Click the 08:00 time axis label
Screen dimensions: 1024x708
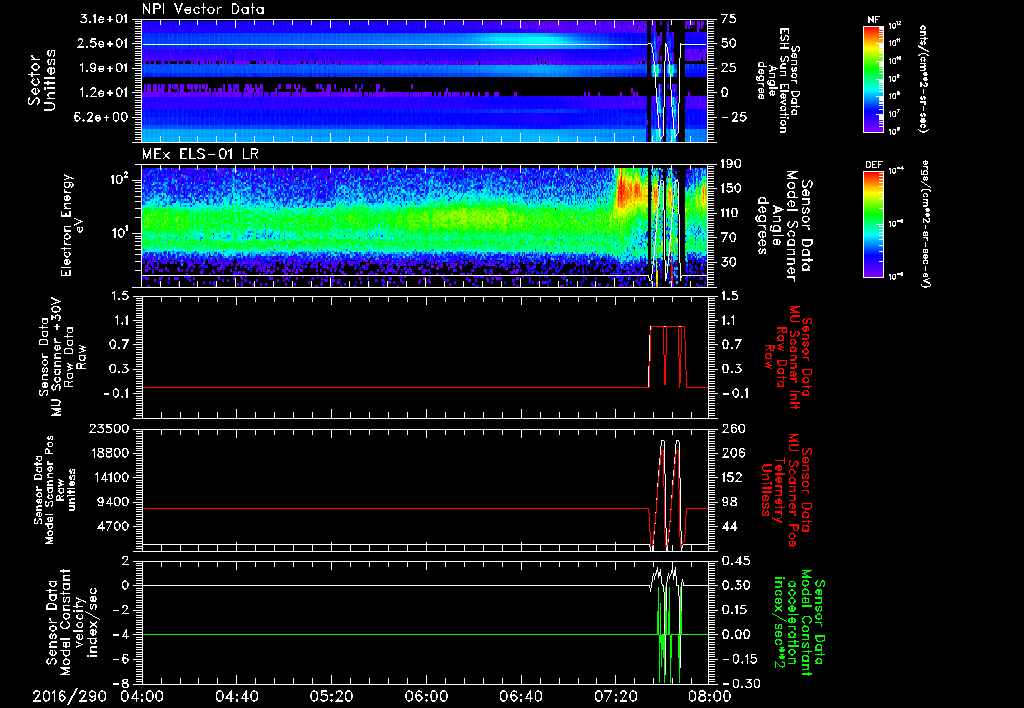(x=708, y=695)
